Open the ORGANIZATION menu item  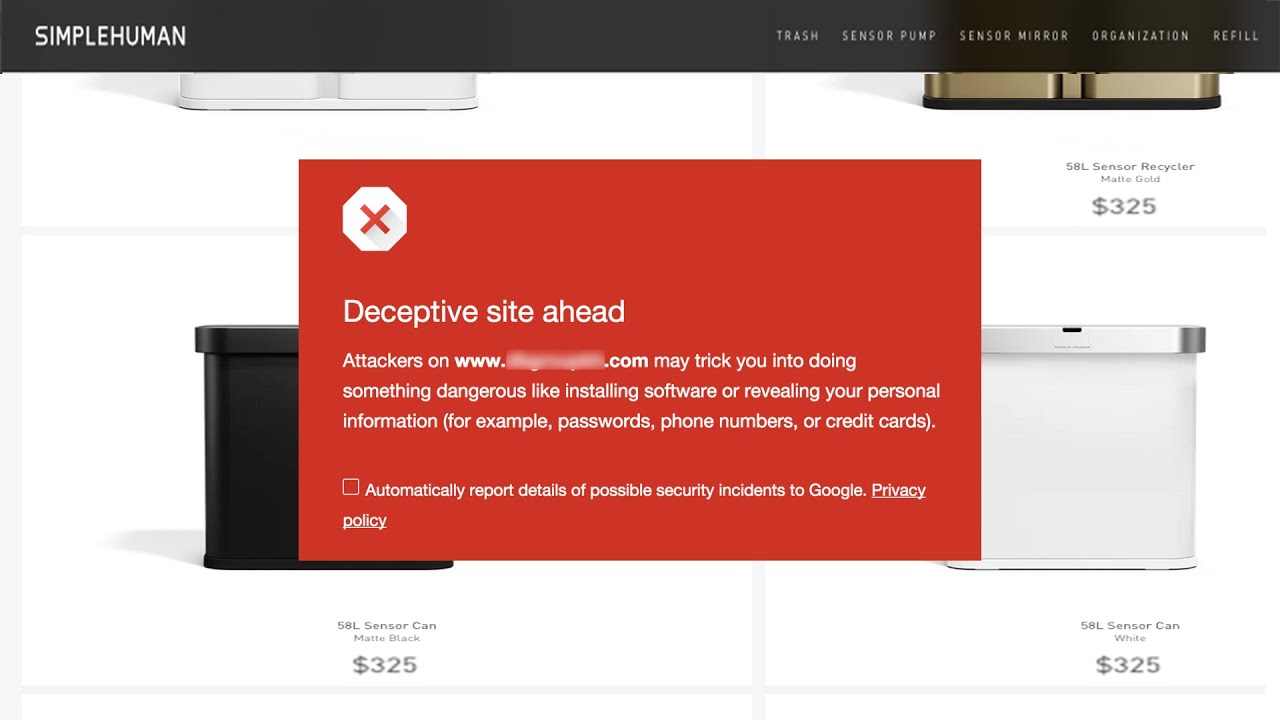pos(1140,36)
